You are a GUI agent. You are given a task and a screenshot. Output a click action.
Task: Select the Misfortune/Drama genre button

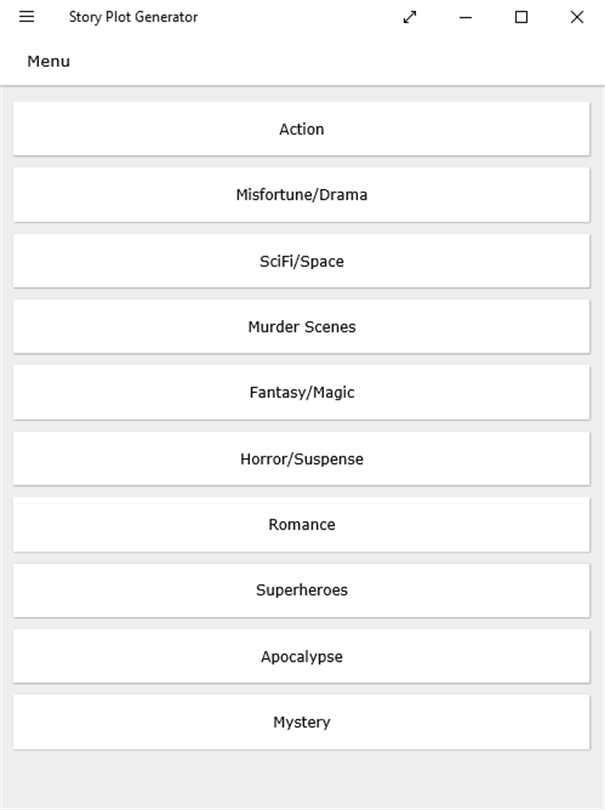coord(301,195)
